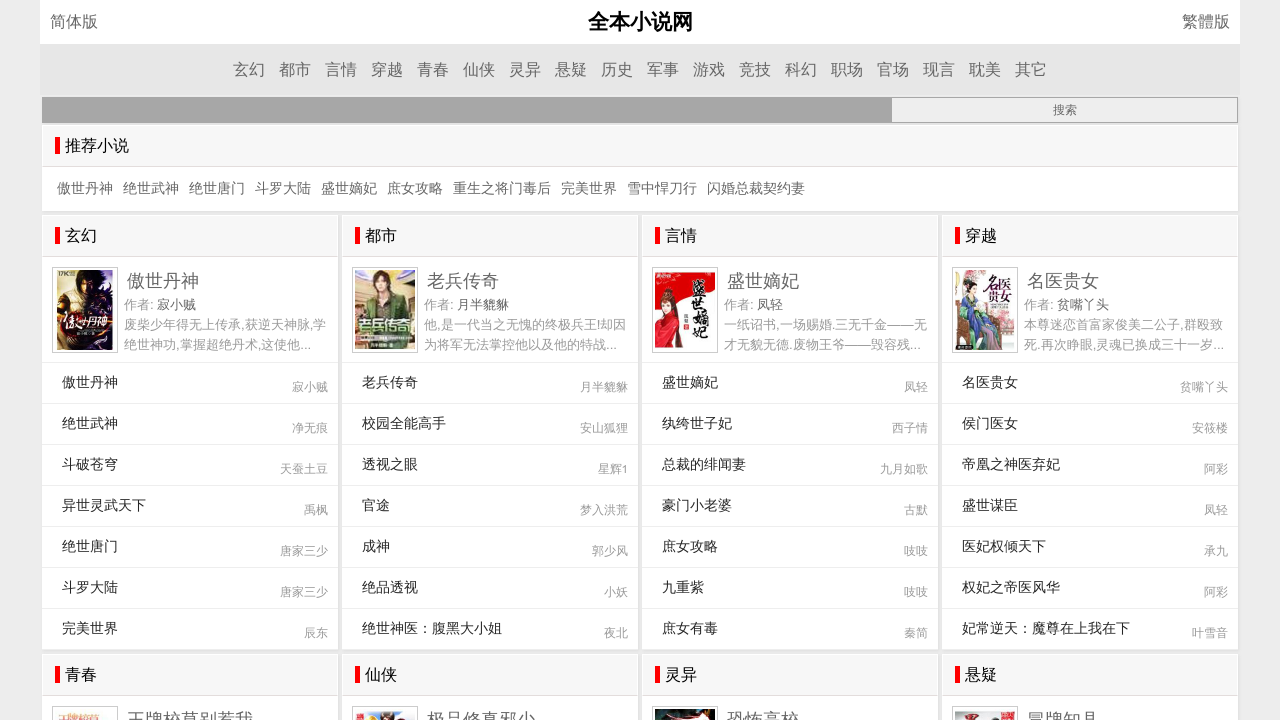Open the 灵异 nav category

[x=525, y=70]
